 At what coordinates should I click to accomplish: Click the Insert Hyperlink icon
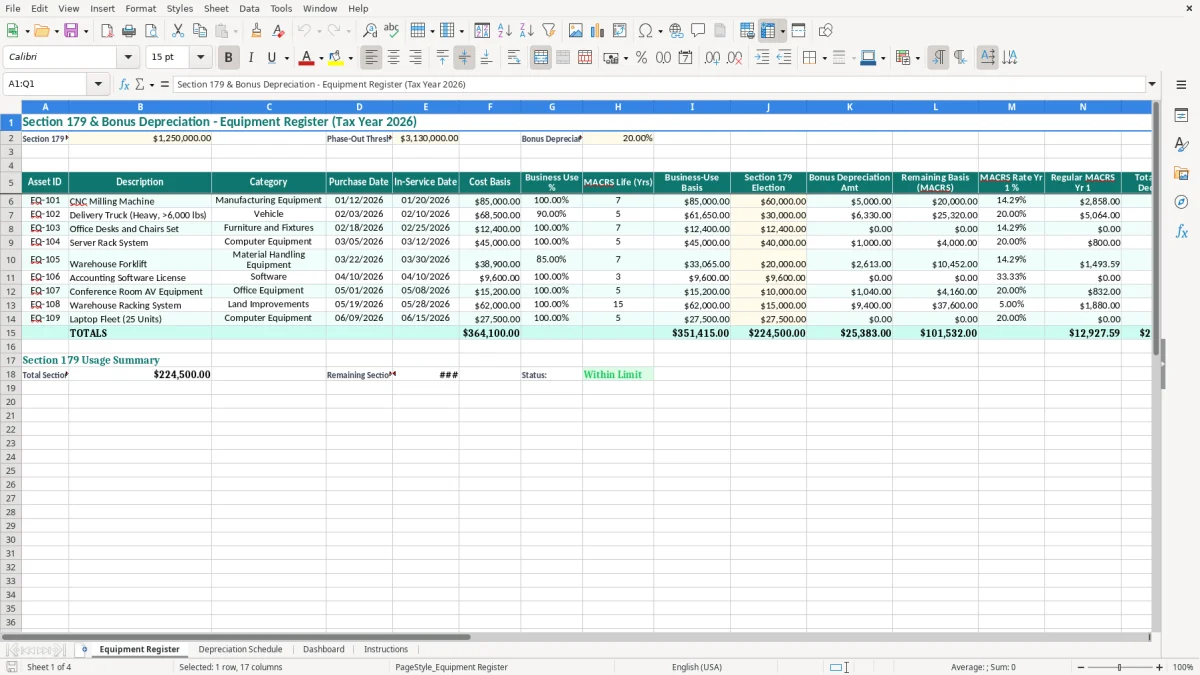[676, 31]
